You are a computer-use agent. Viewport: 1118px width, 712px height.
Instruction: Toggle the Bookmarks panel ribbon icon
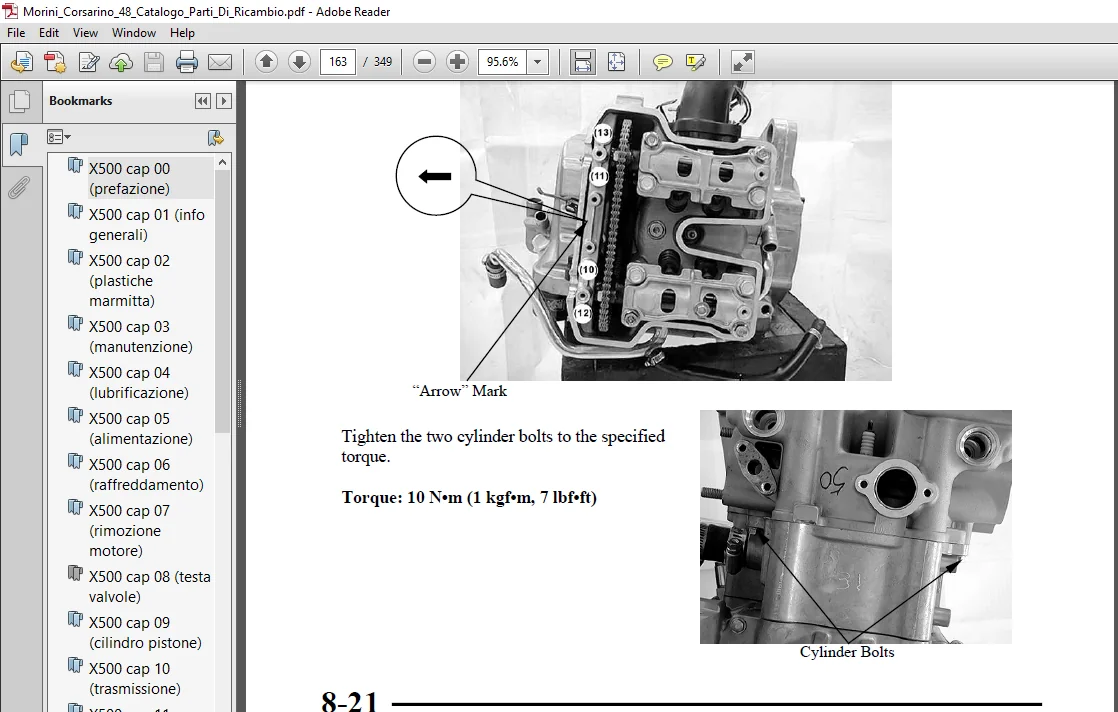click(19, 145)
